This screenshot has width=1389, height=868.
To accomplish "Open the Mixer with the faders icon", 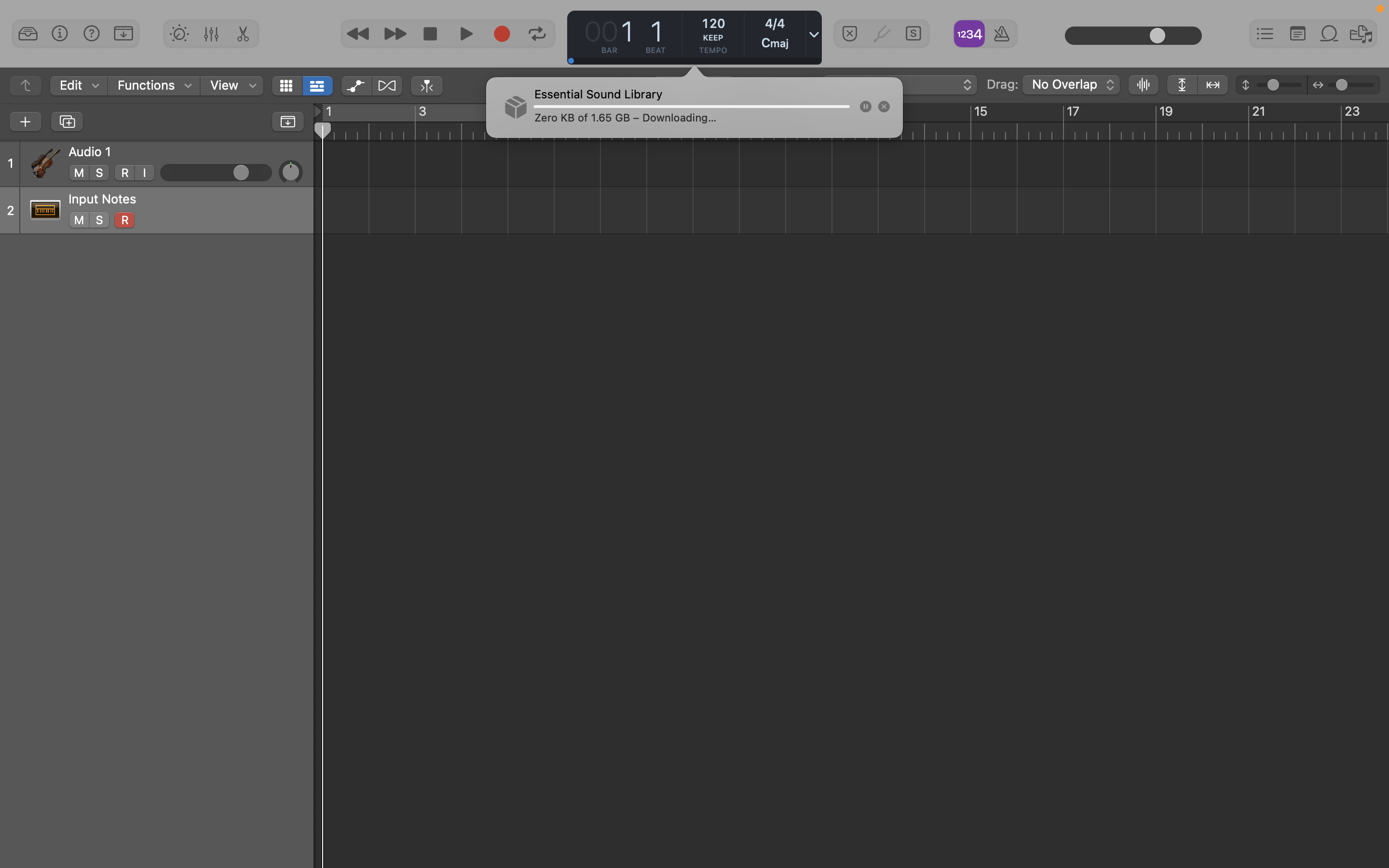I will tap(211, 33).
